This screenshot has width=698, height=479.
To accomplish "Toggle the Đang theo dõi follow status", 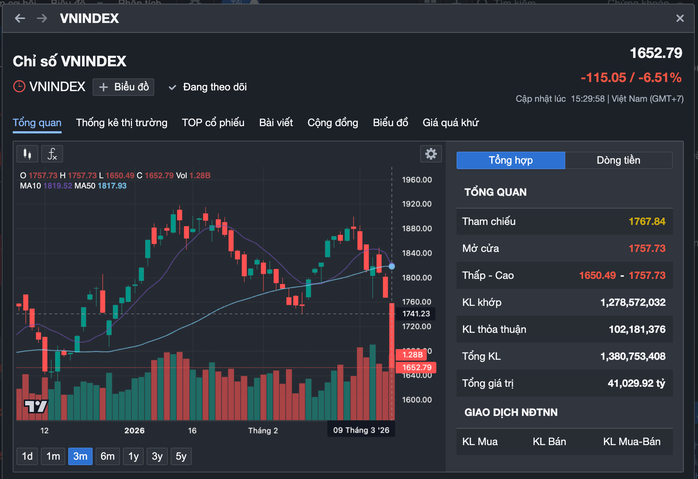I will [207, 87].
